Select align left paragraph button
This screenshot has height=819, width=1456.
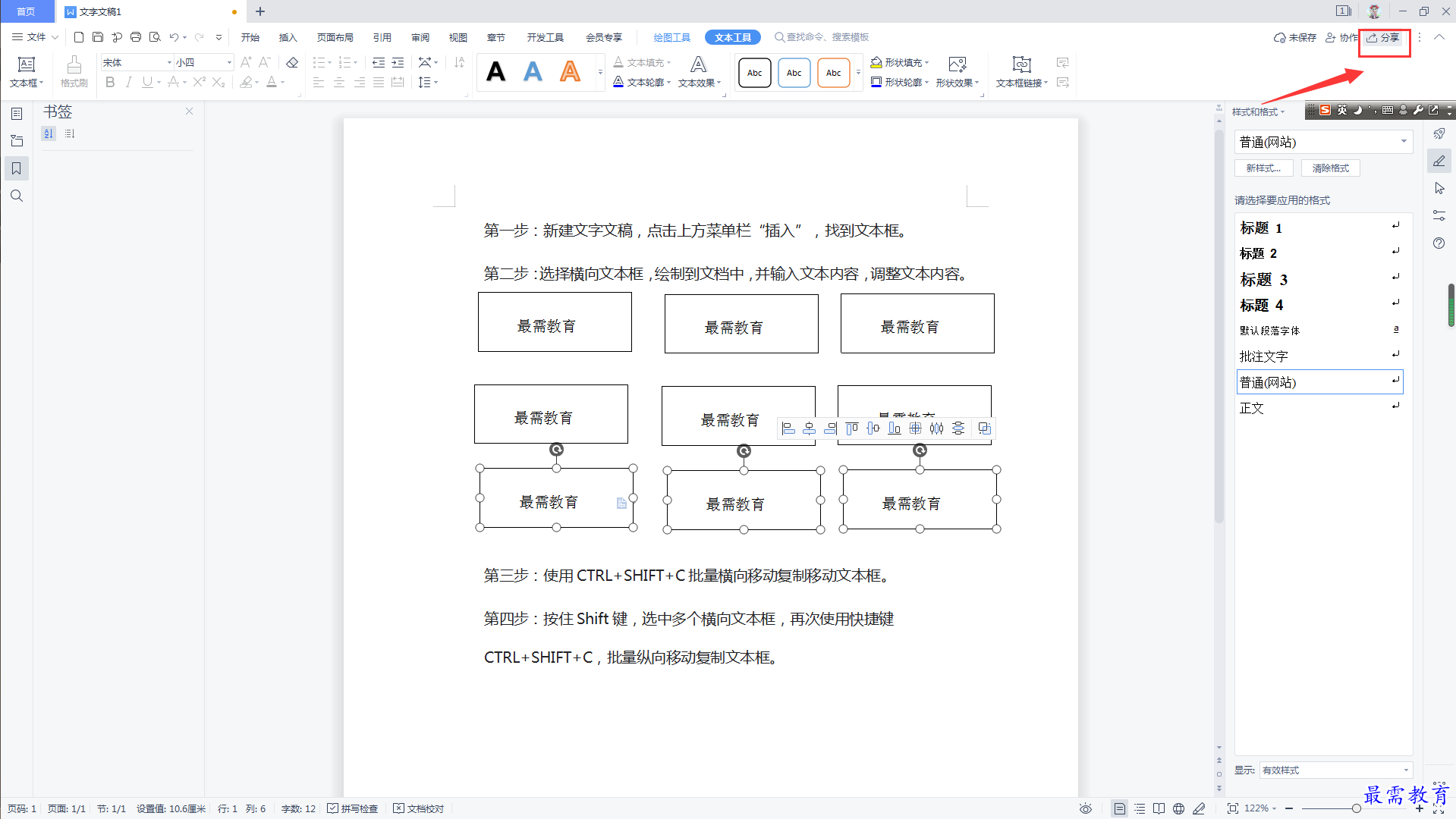pyautogui.click(x=319, y=82)
